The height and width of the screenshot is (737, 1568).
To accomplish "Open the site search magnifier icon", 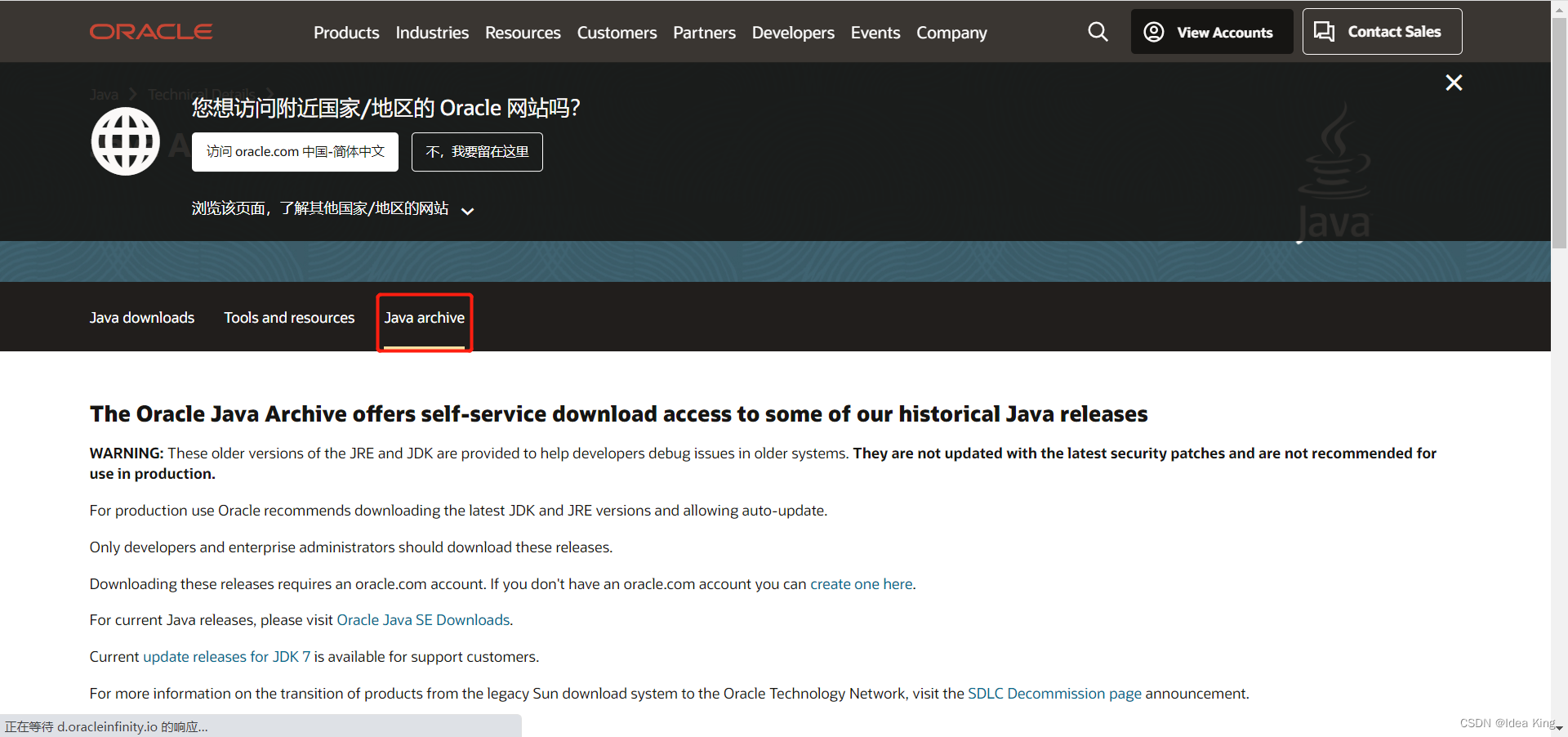I will pos(1098,32).
